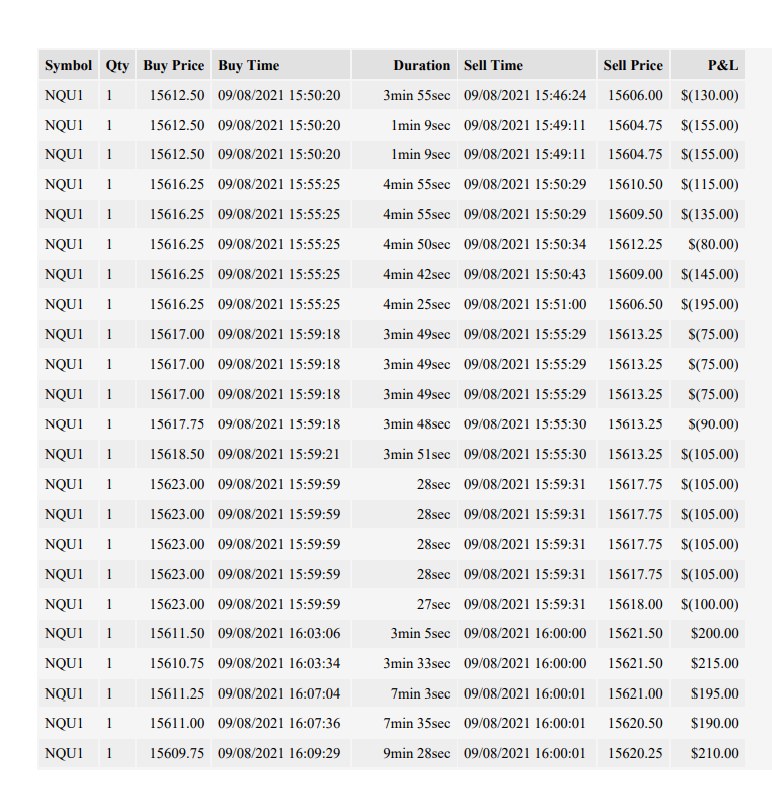Select buy time 09/08/2021 16:09:29
This screenshot has width=772, height=798.
point(279,753)
